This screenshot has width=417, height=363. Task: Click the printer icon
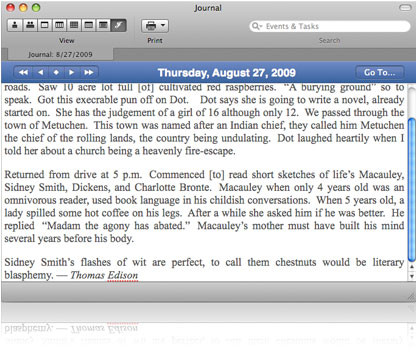pos(151,26)
